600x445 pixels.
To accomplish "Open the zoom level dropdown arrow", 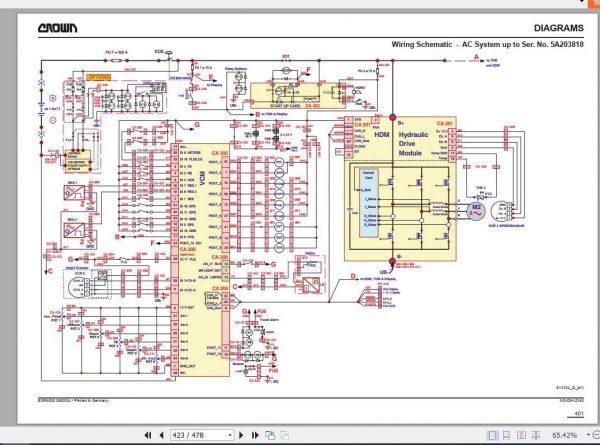I will (x=588, y=435).
